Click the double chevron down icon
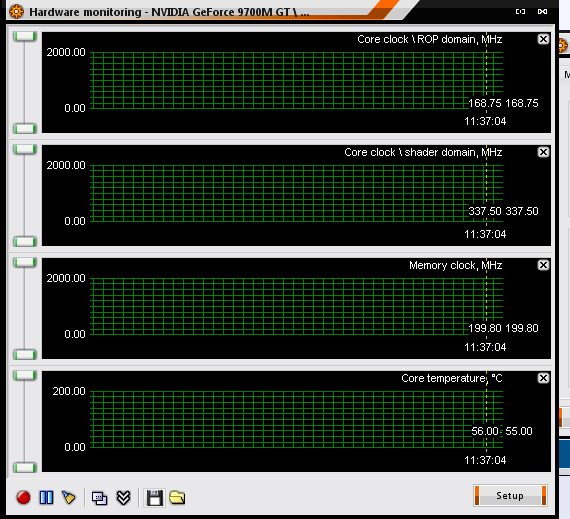Screen dimensions: 570x519 (x=124, y=498)
